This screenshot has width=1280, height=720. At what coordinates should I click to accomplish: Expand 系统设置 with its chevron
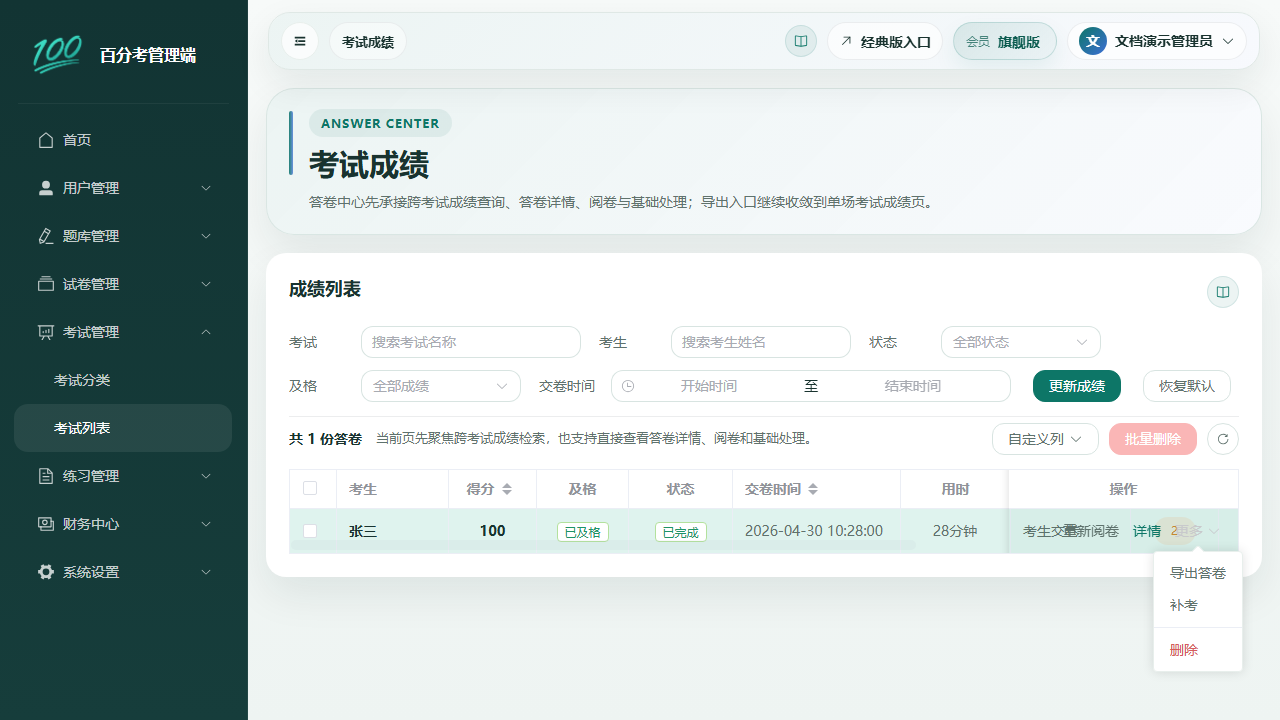[x=206, y=572]
